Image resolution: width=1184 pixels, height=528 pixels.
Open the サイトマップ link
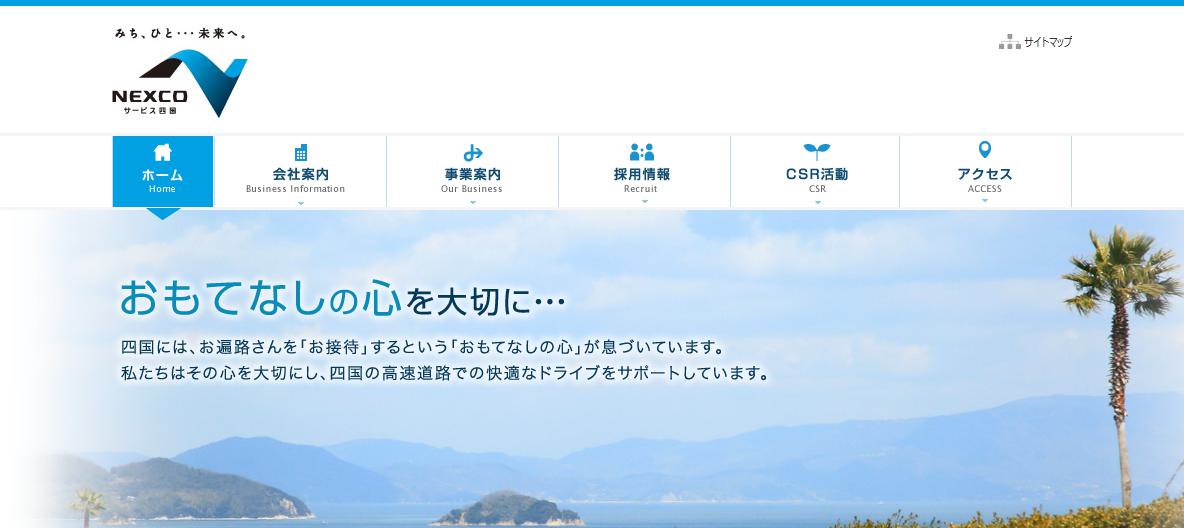point(1047,42)
